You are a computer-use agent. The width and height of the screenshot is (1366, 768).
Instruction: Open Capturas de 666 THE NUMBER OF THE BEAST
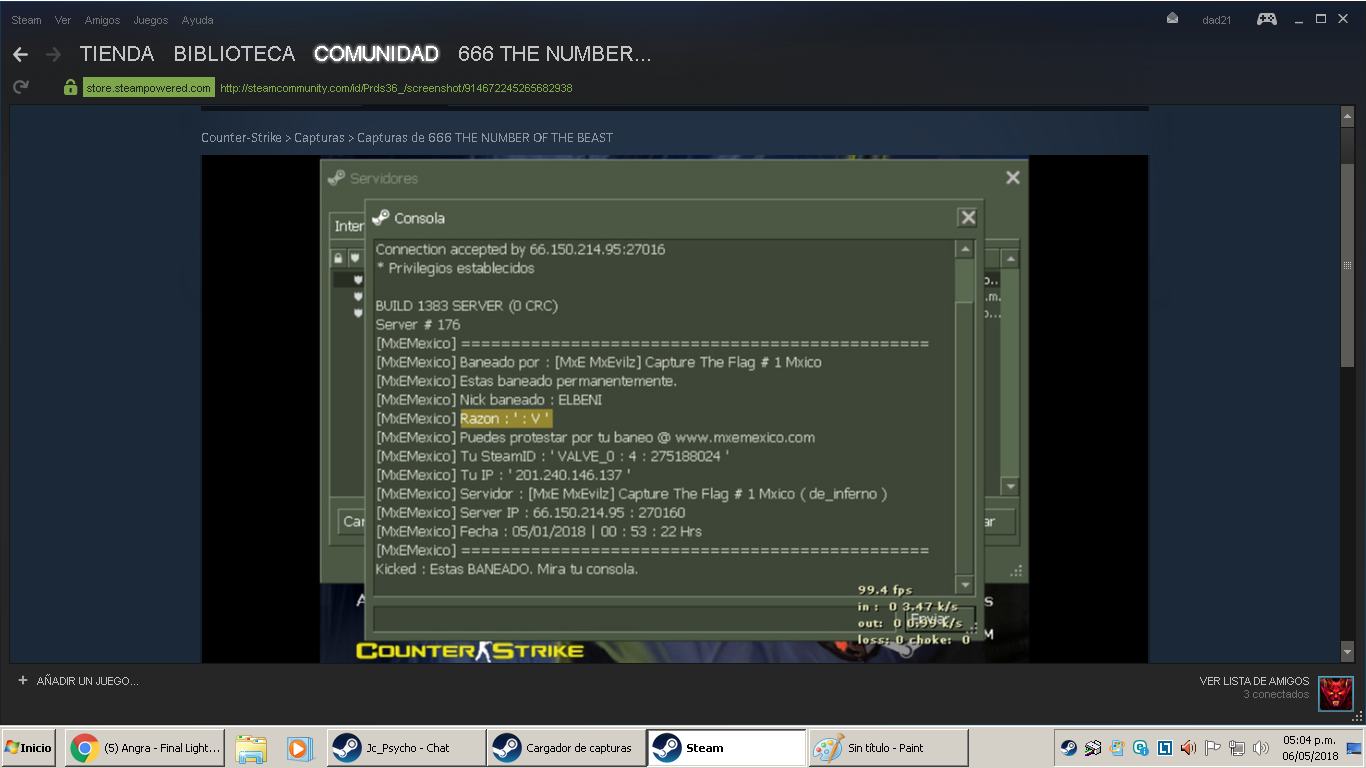(x=485, y=137)
